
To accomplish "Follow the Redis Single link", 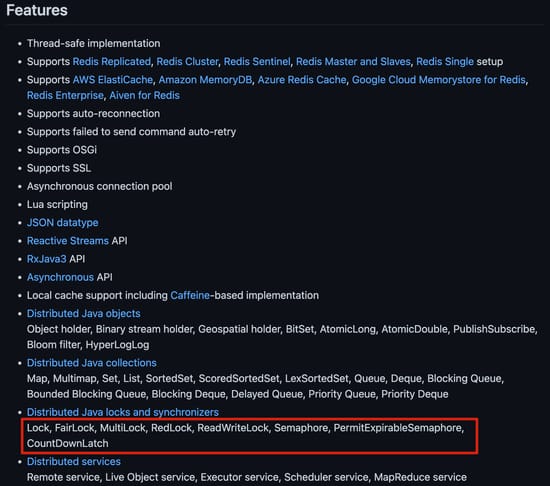I will [x=445, y=62].
